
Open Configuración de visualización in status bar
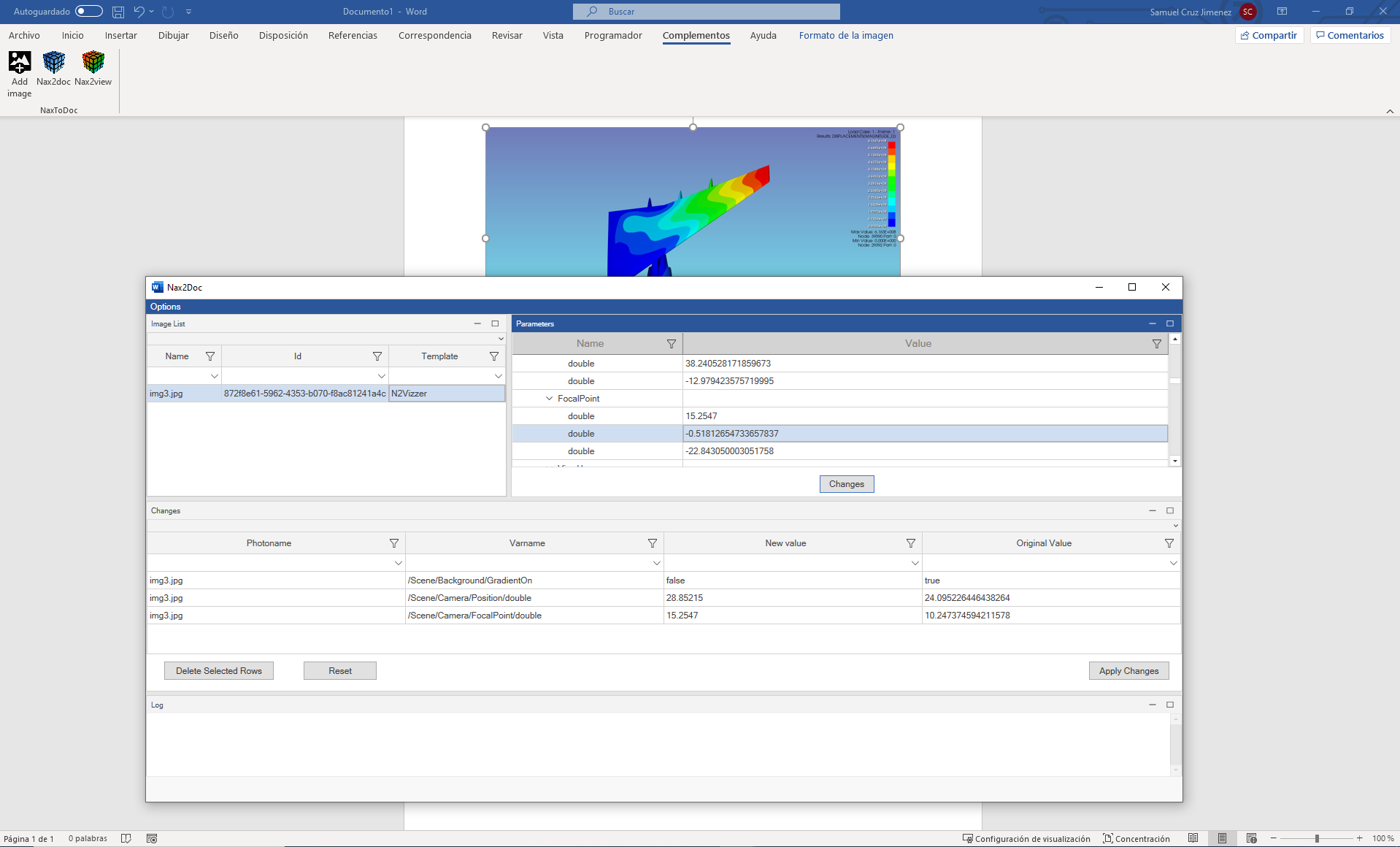click(1026, 838)
